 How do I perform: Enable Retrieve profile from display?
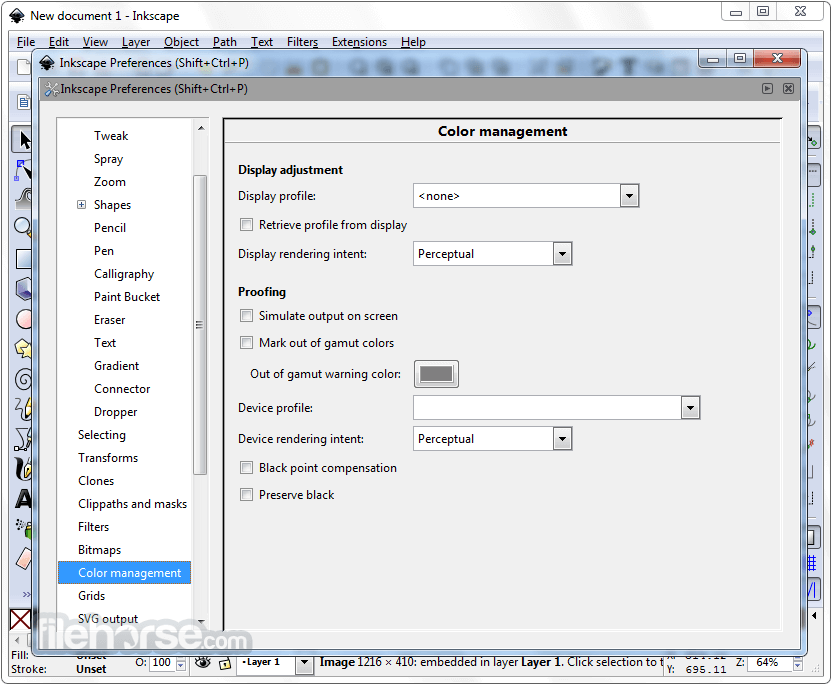click(246, 225)
